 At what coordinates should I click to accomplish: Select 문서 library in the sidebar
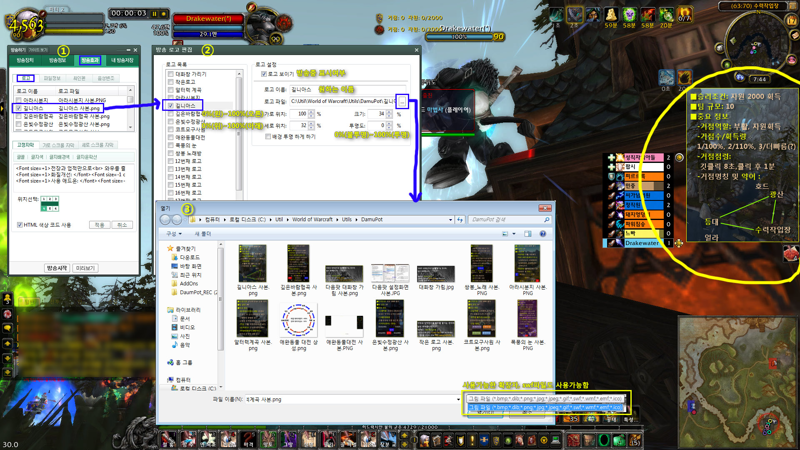coord(183,318)
